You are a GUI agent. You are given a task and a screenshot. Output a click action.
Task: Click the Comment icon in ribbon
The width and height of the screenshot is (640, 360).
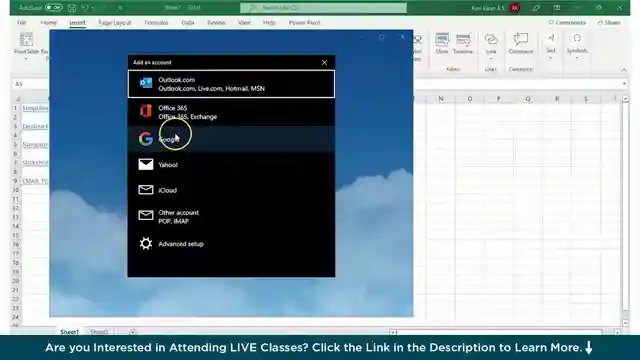(x=521, y=43)
